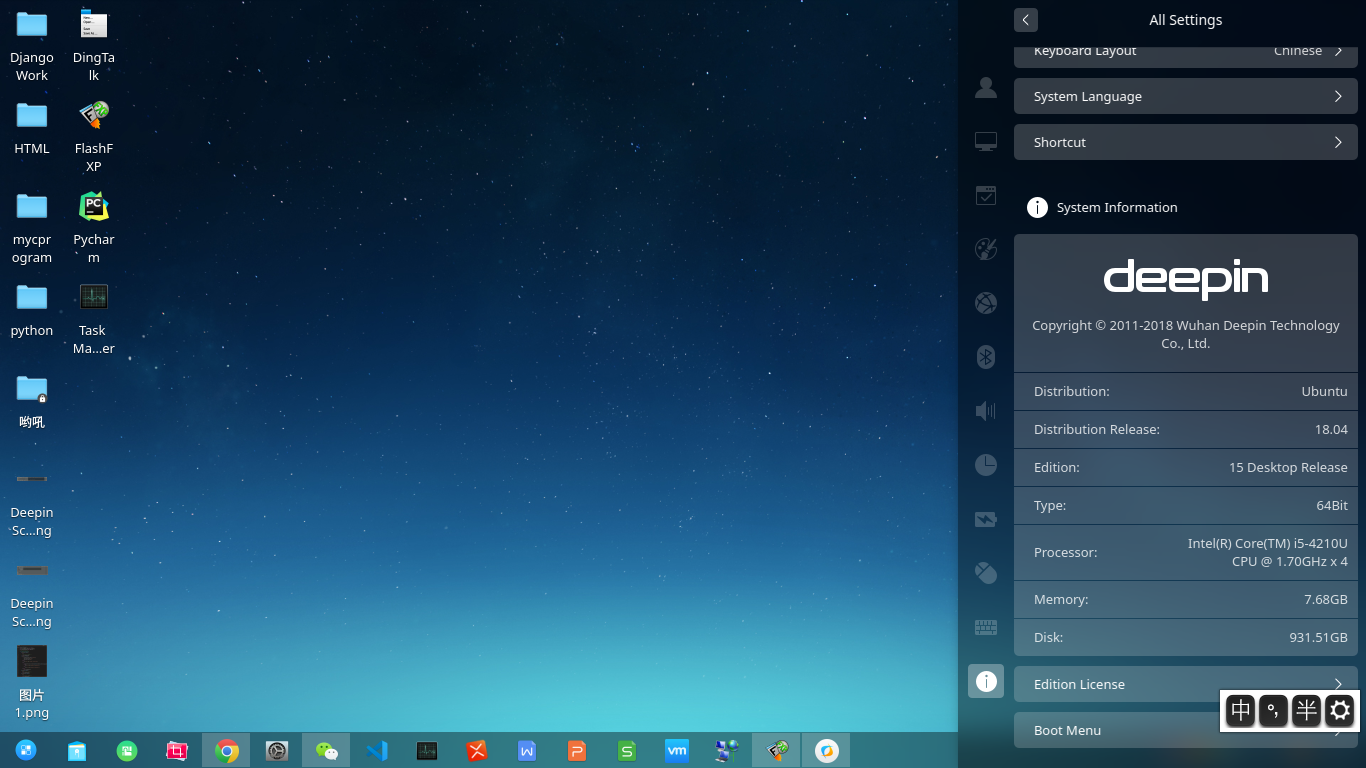
Task: Open Mouse settings icon
Action: coord(986,573)
